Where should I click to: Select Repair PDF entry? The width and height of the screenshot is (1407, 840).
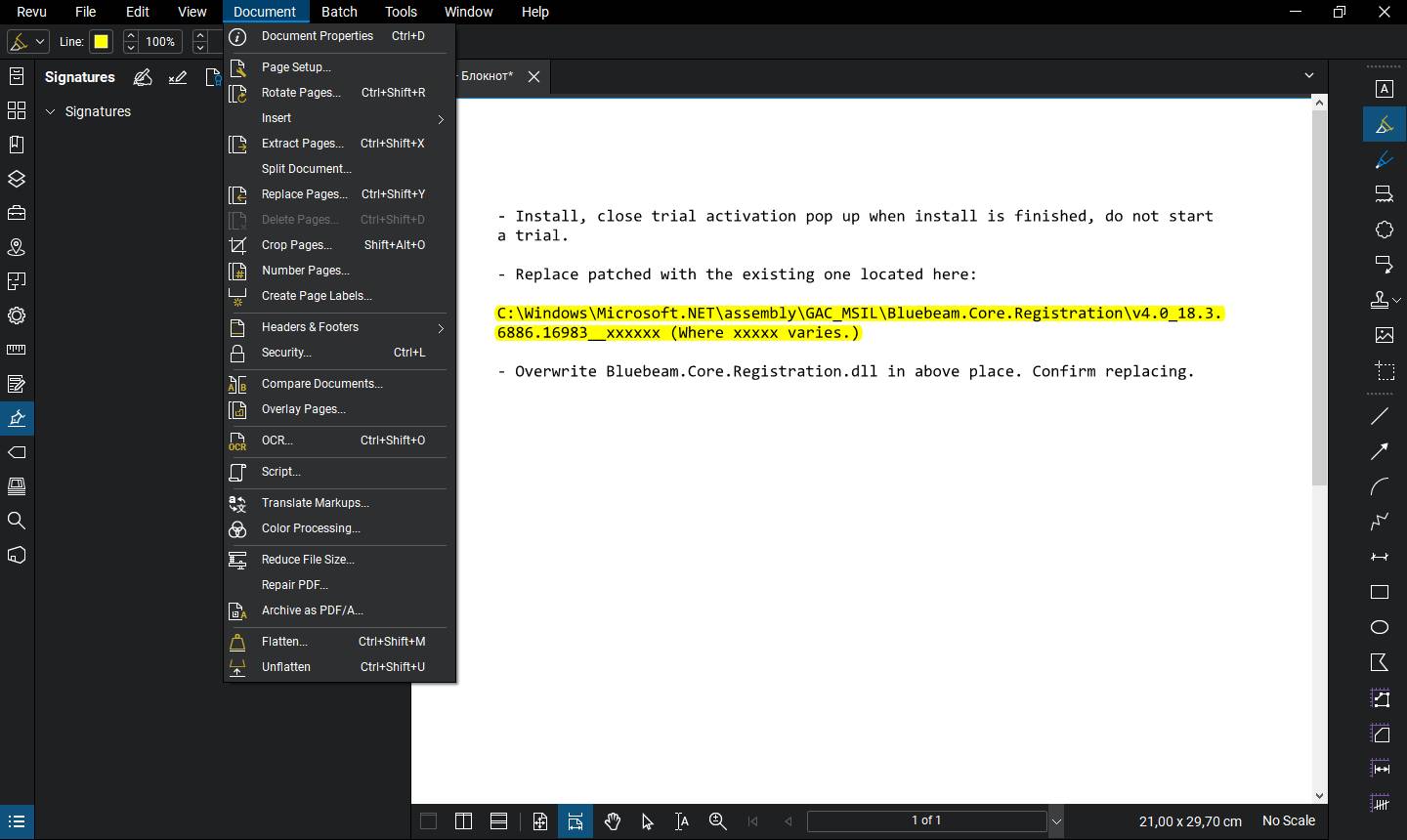[339, 585]
